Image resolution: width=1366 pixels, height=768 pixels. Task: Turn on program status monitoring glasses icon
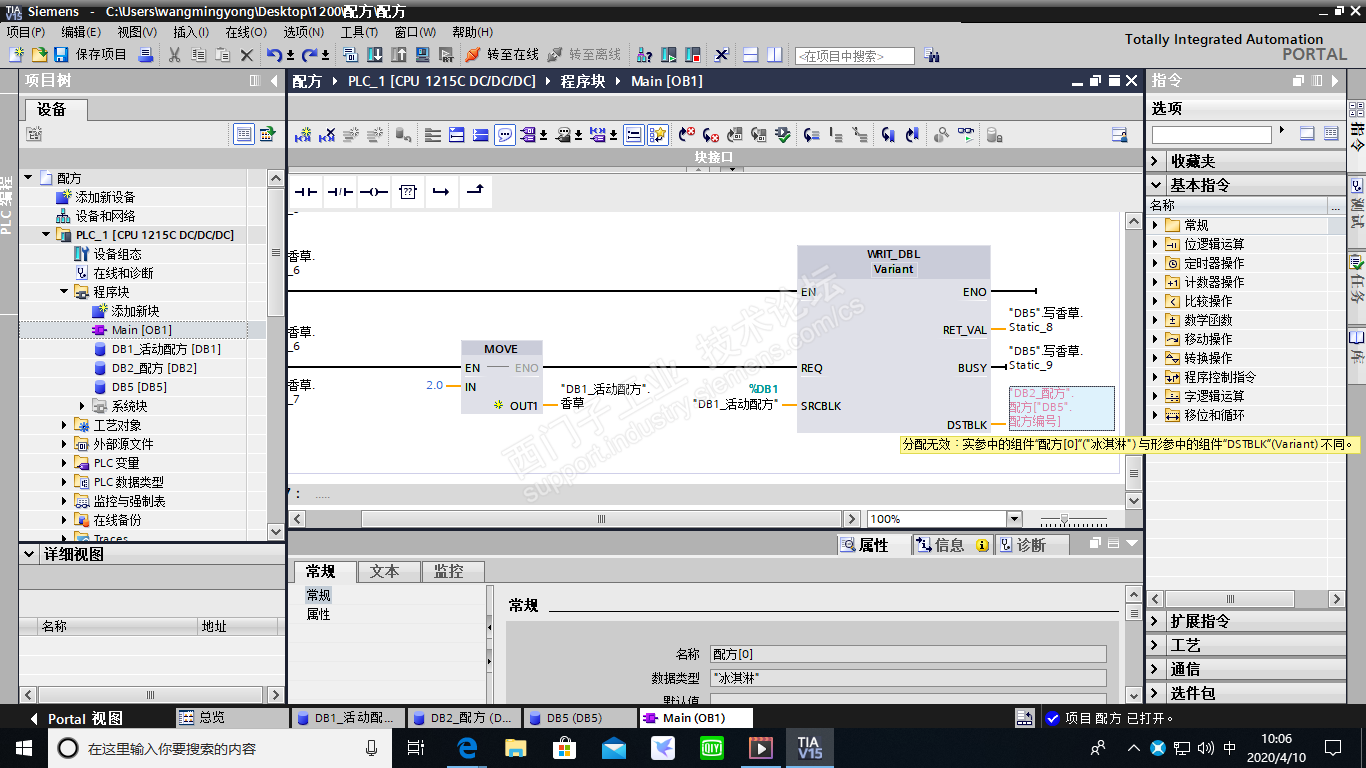tap(966, 134)
